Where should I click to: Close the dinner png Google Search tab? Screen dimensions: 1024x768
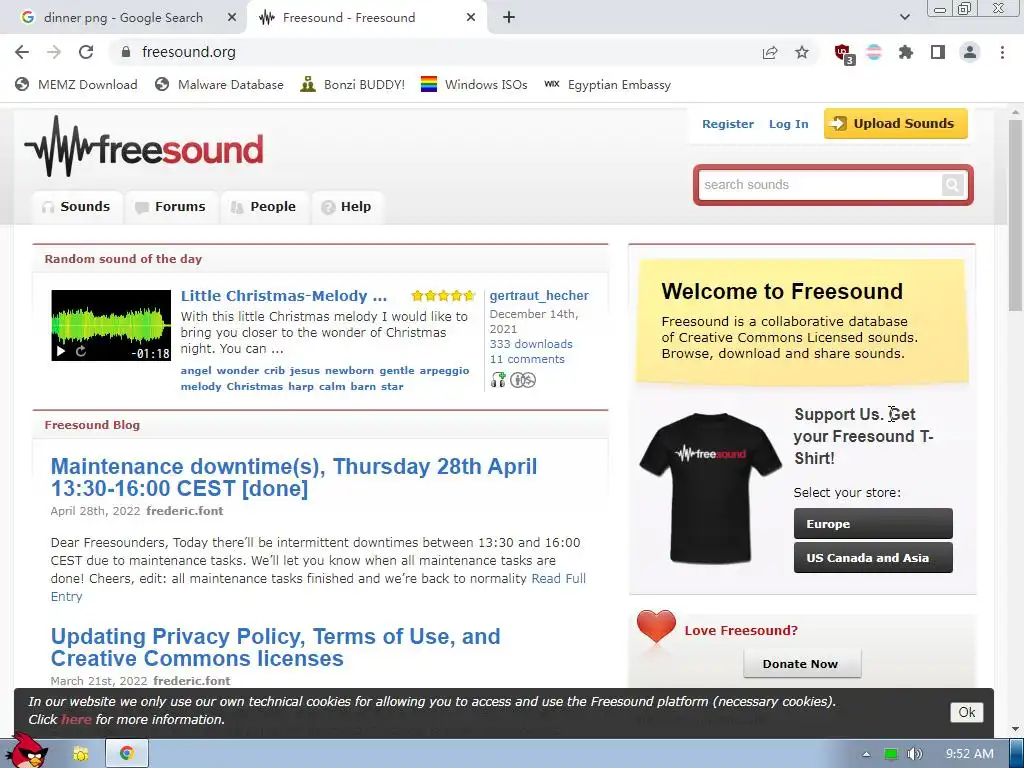[232, 18]
